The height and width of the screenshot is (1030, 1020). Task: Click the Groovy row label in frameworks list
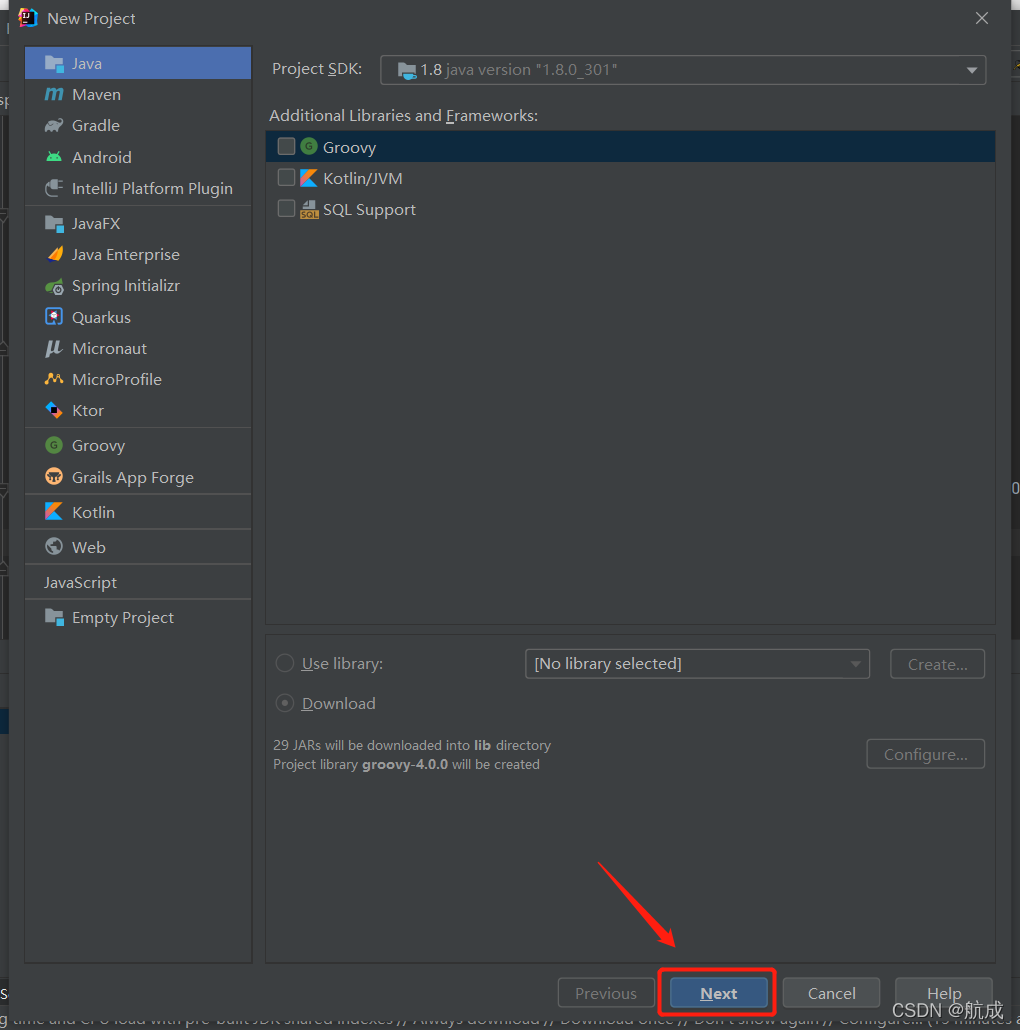coord(349,147)
